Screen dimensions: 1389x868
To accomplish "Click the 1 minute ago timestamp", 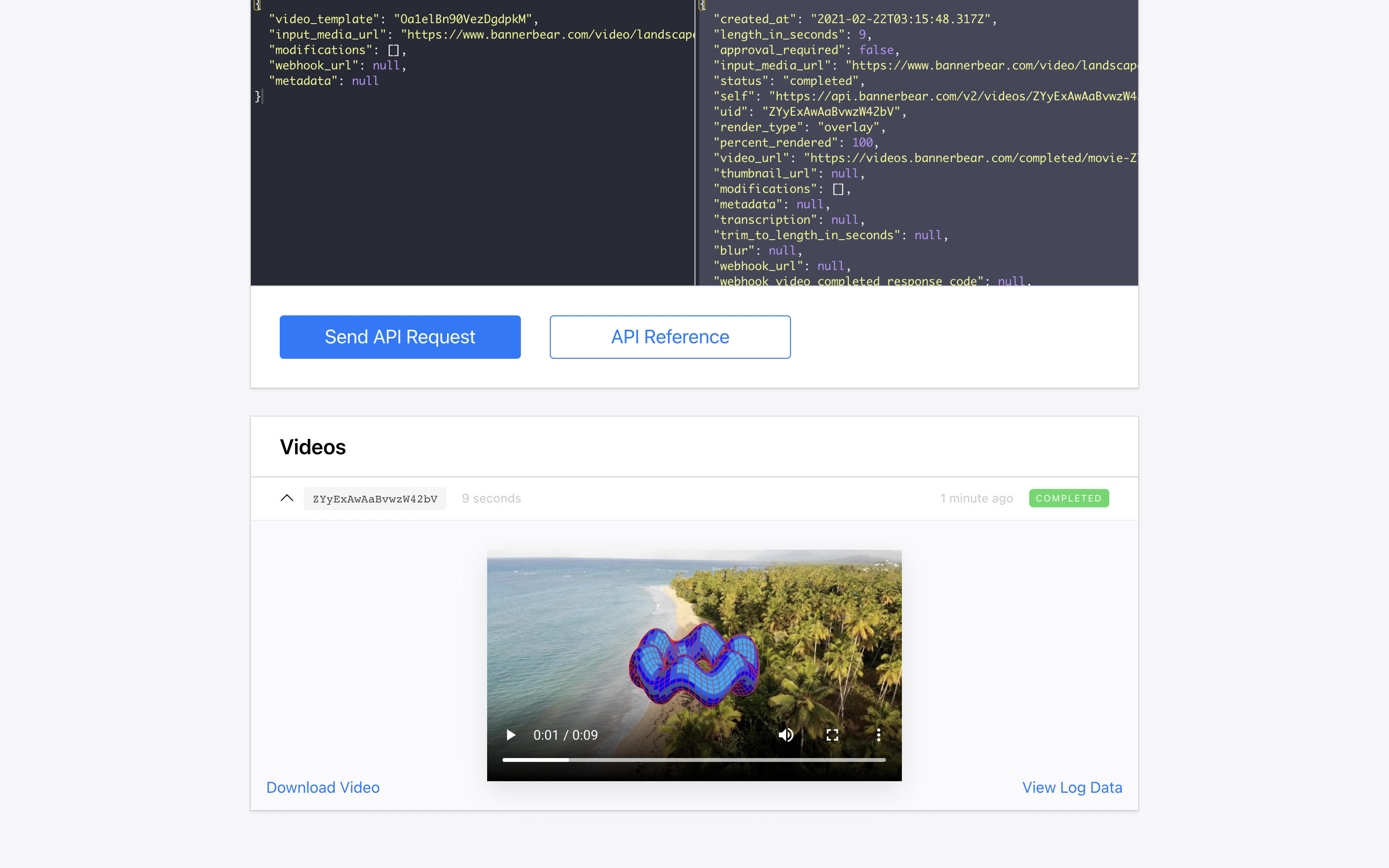I will [976, 498].
